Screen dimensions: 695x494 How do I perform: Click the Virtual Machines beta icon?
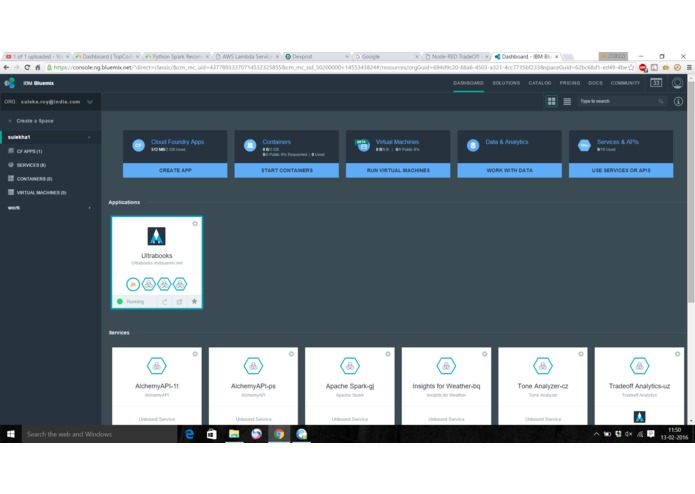tap(363, 145)
